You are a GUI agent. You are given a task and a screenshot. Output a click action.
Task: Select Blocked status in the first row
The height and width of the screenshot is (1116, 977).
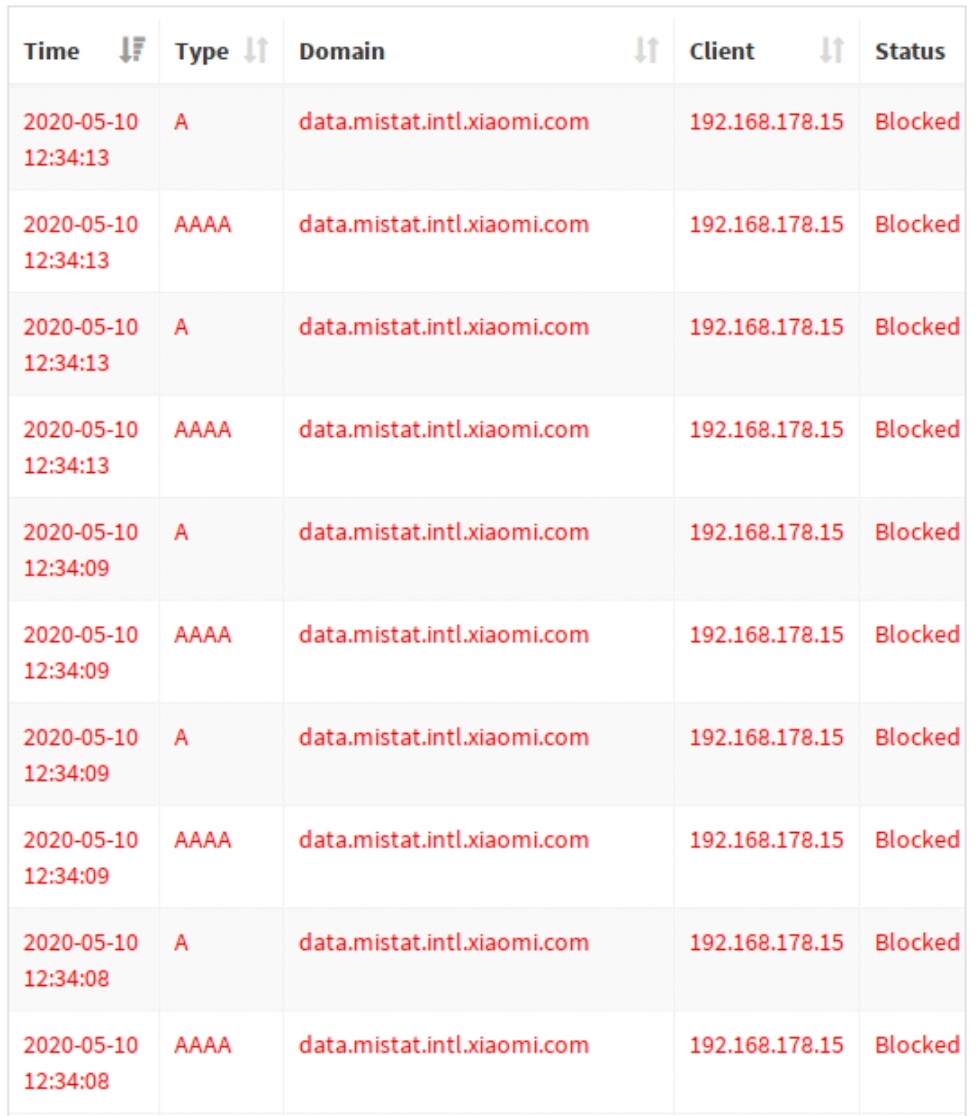917,121
